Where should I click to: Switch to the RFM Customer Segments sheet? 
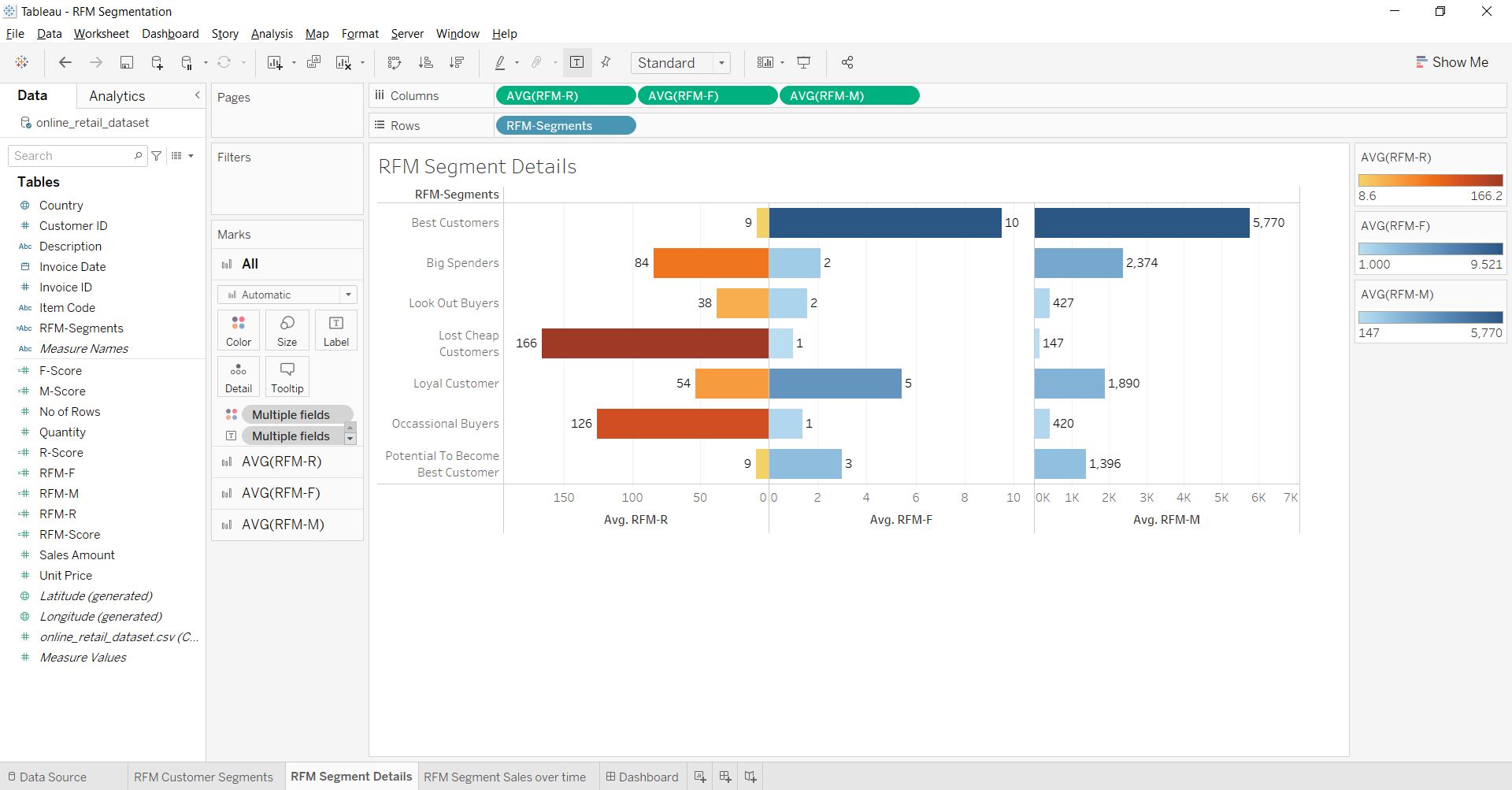203,777
